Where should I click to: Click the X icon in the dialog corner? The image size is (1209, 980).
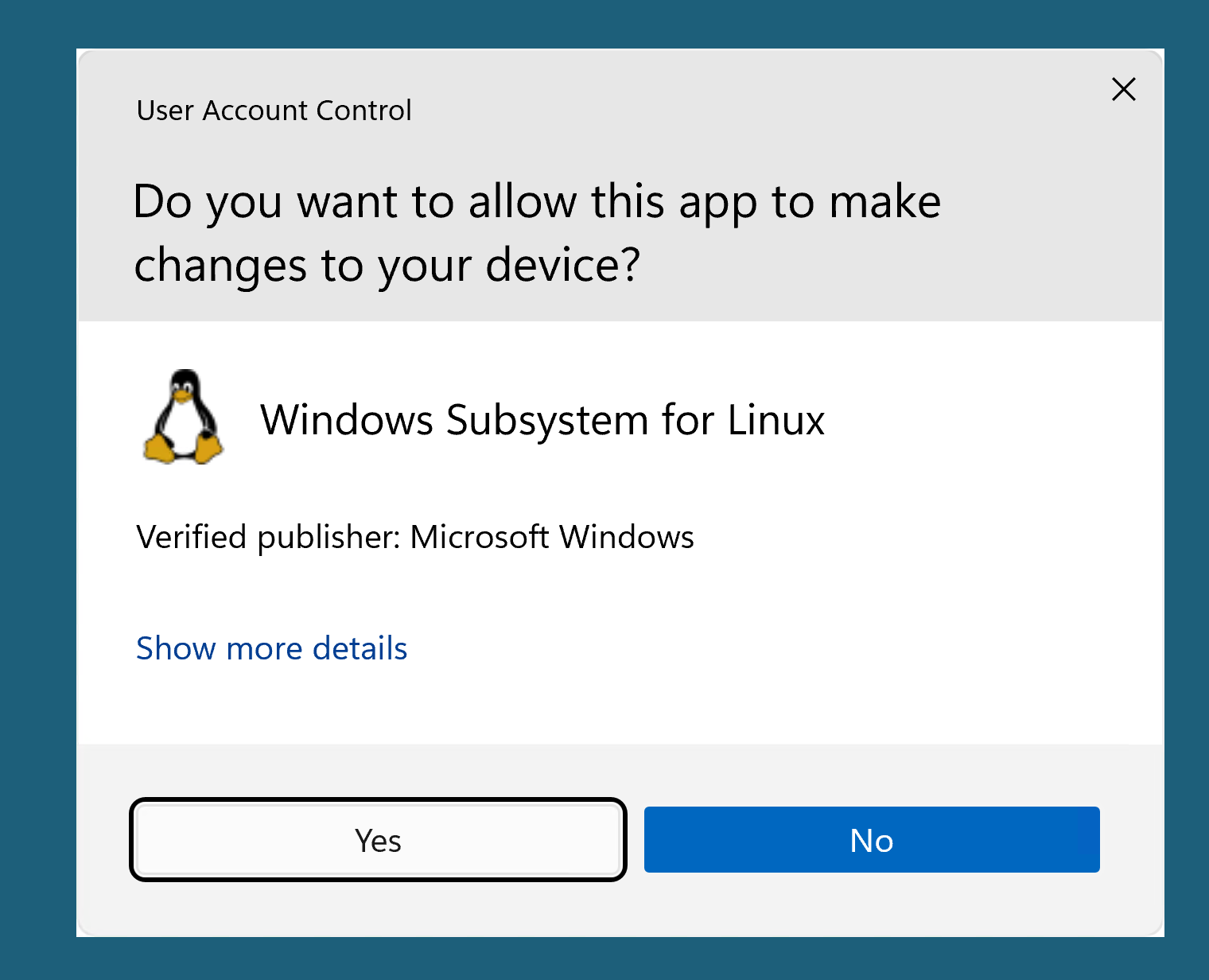1123,89
